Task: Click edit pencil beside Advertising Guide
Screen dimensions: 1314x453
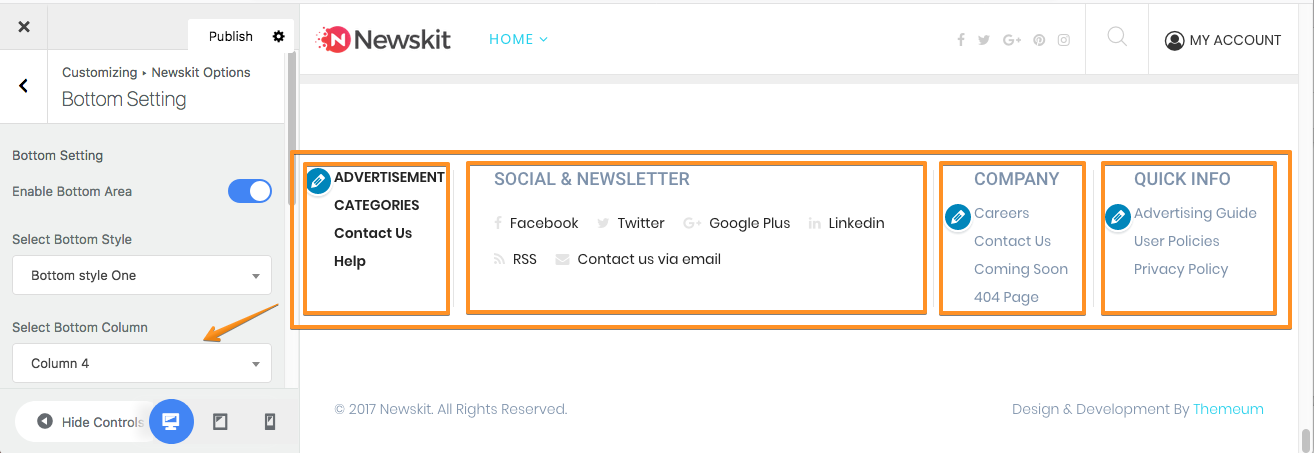Action: pyautogui.click(x=1117, y=216)
